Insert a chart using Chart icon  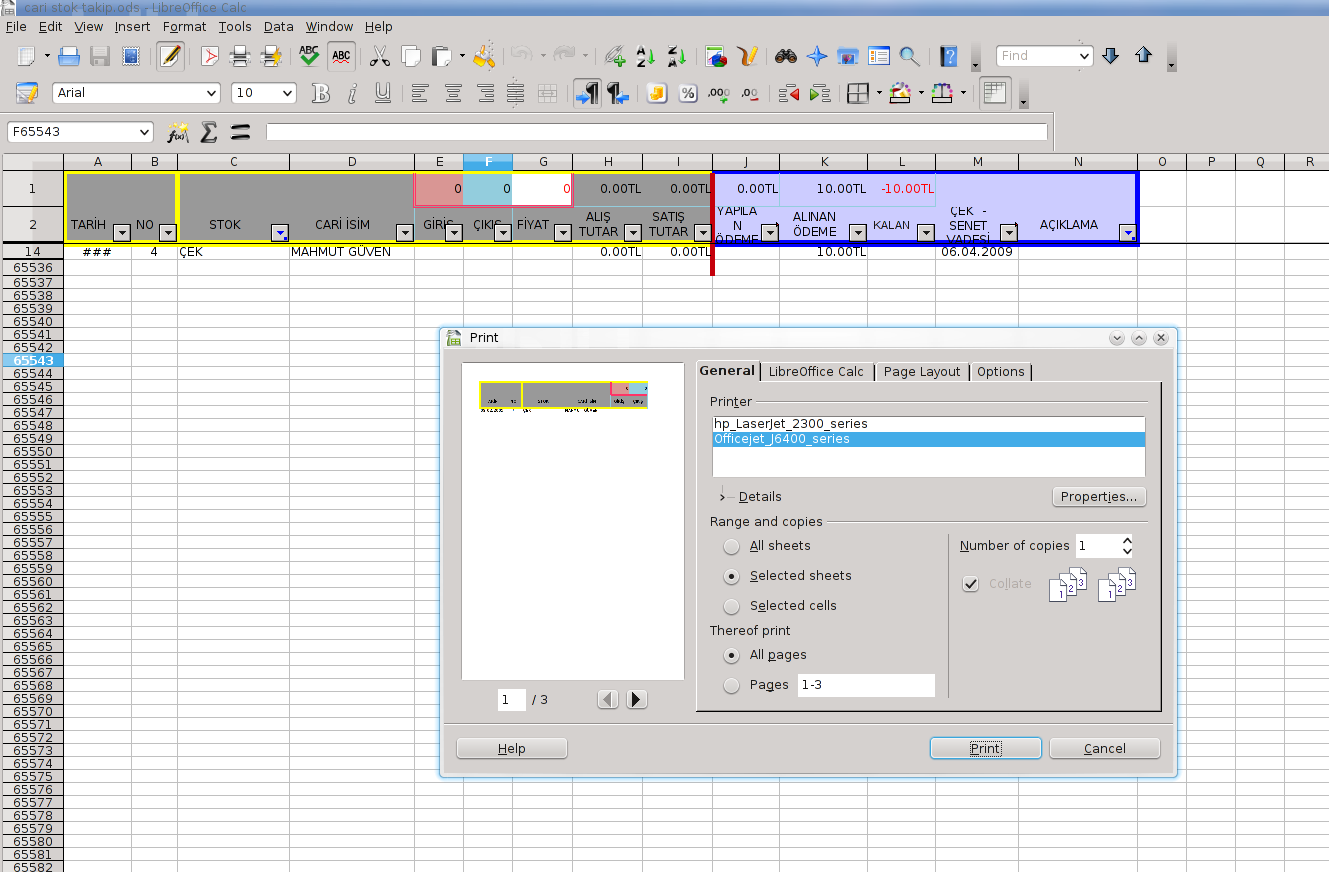click(x=716, y=56)
